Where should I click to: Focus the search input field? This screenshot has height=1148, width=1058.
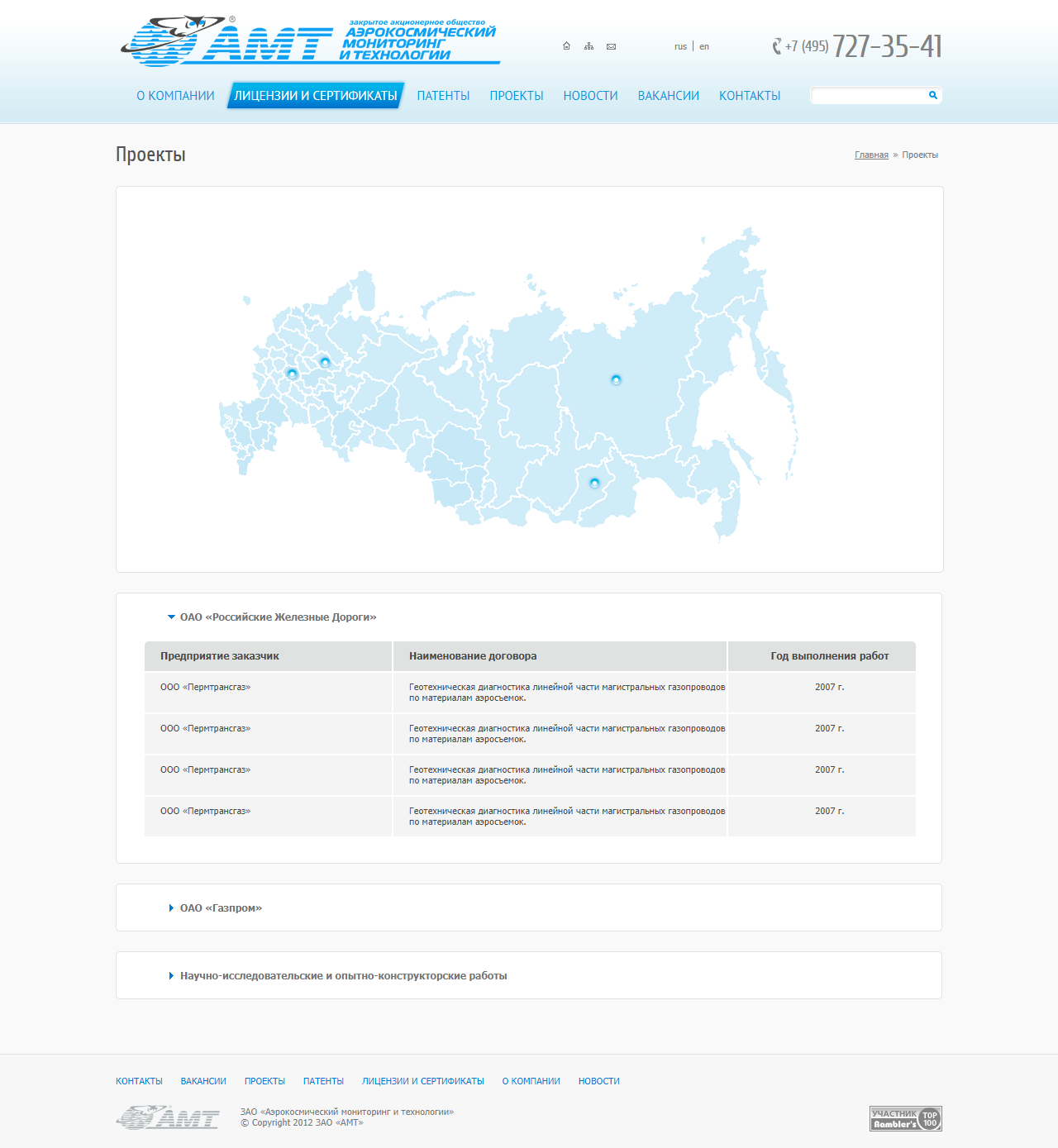point(870,96)
